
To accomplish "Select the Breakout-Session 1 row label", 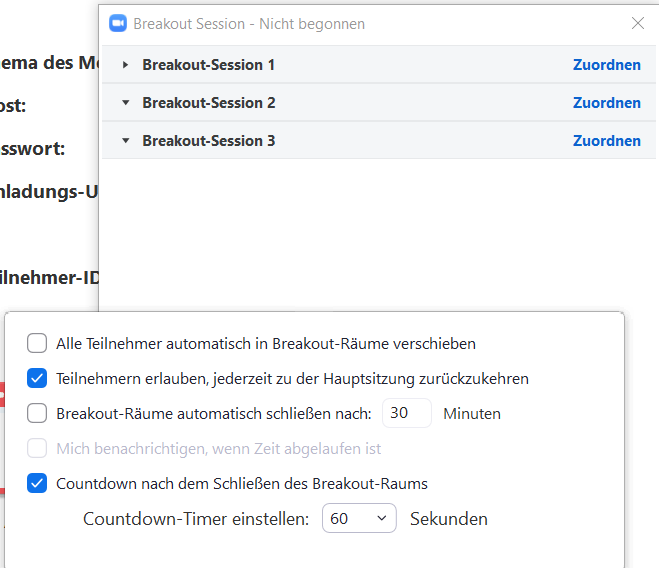I will tap(208, 65).
